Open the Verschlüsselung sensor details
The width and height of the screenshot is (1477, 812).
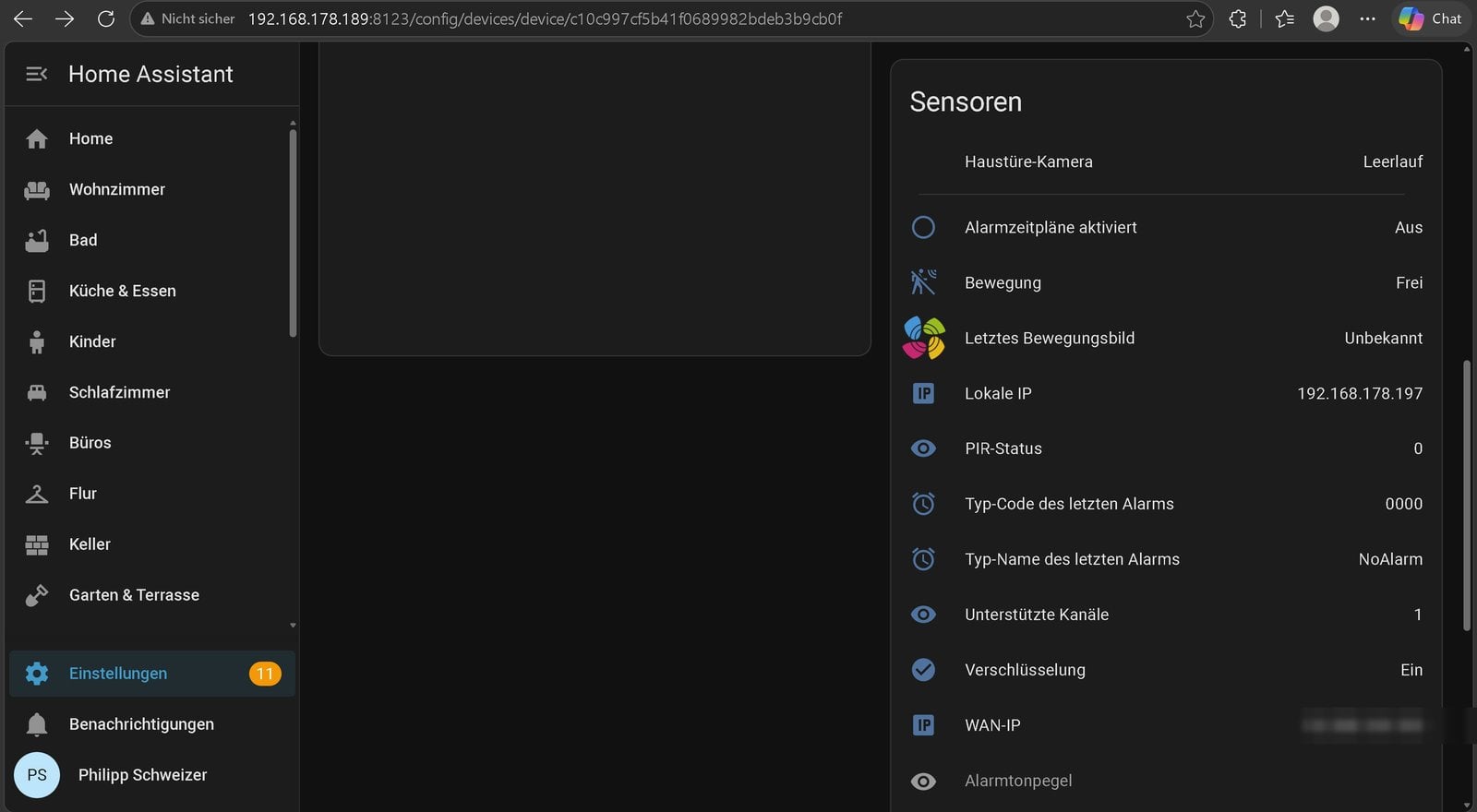click(1166, 670)
